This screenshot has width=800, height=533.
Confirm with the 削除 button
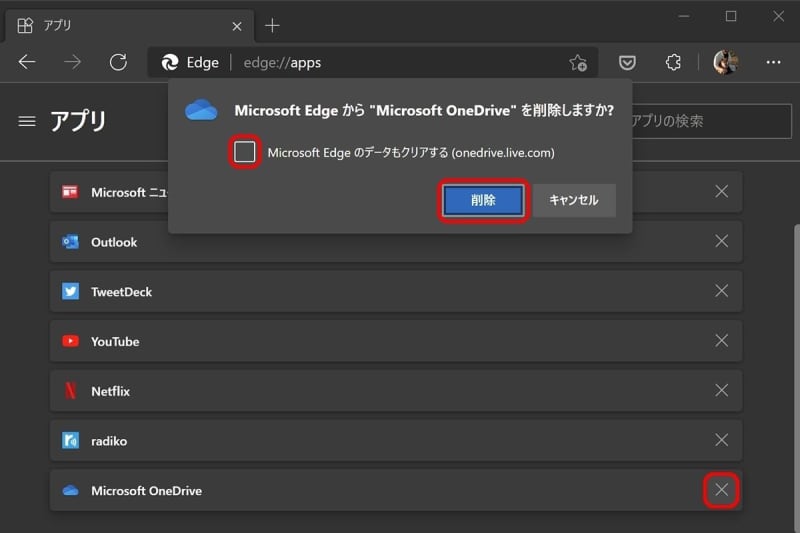coord(483,200)
